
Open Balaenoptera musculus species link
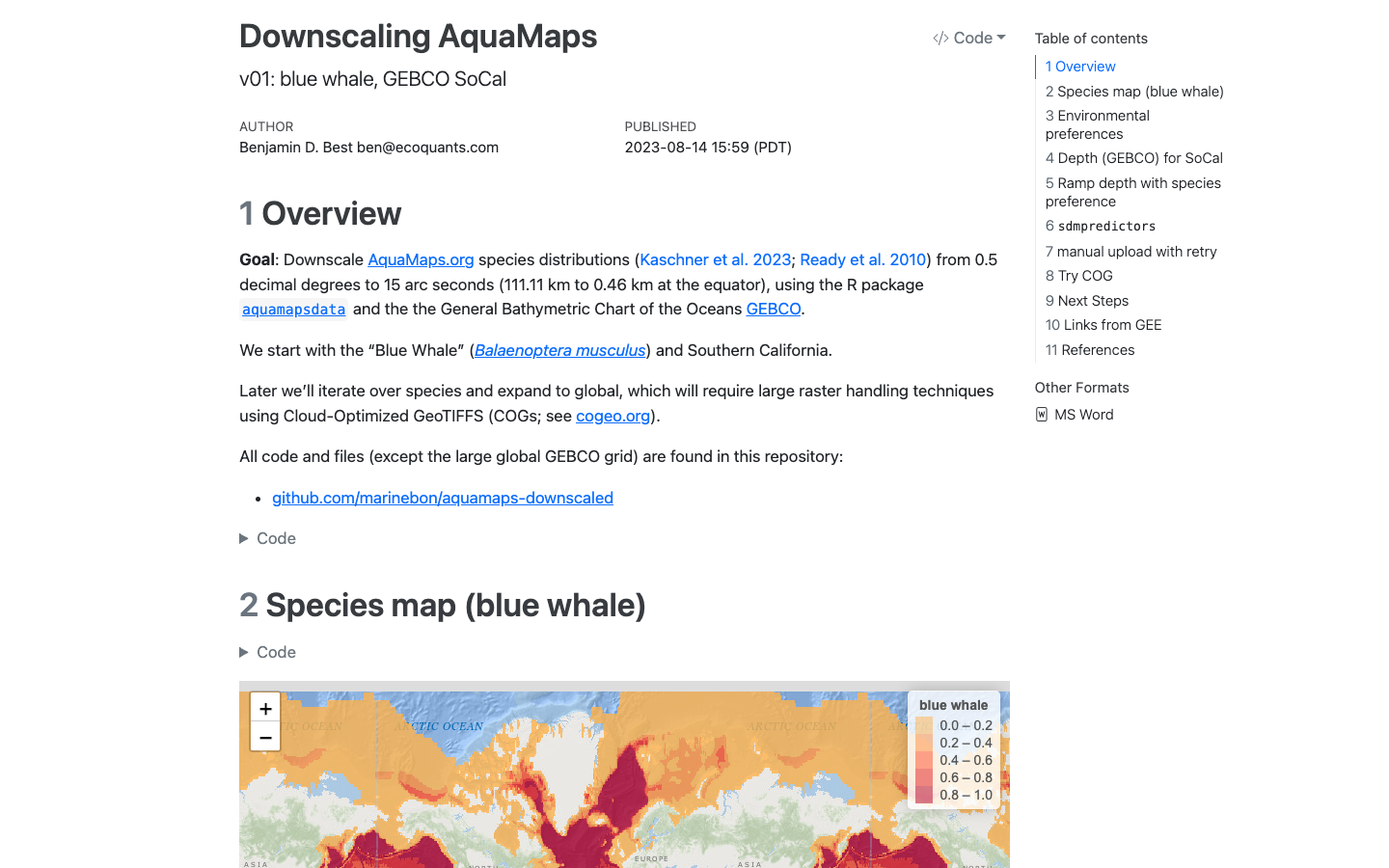559,350
